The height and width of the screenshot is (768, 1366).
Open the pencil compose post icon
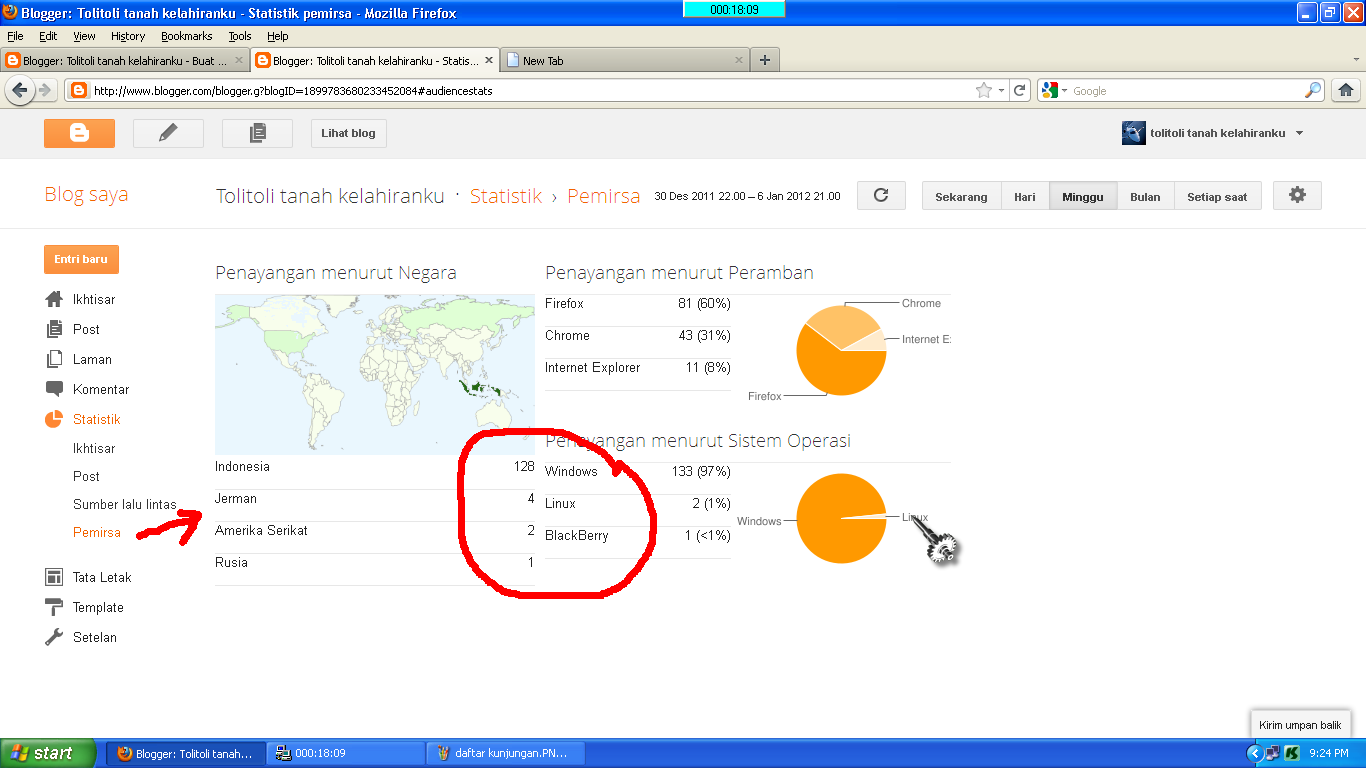pos(168,133)
